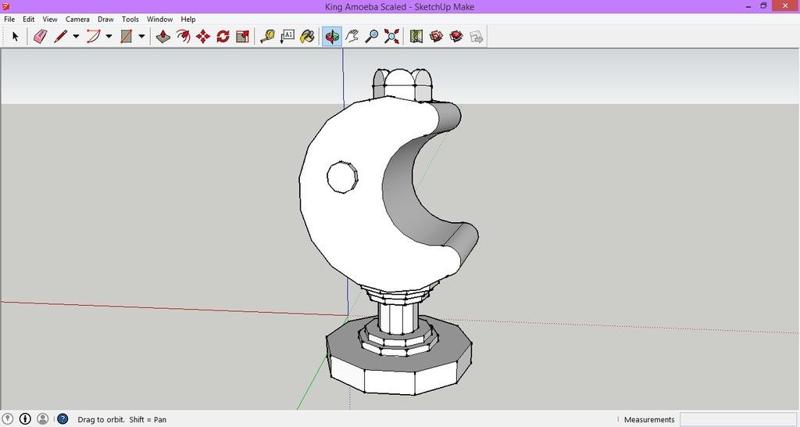Select the Zoom magnifier tool
Image resolution: width=800 pixels, height=427 pixels.
(372, 36)
